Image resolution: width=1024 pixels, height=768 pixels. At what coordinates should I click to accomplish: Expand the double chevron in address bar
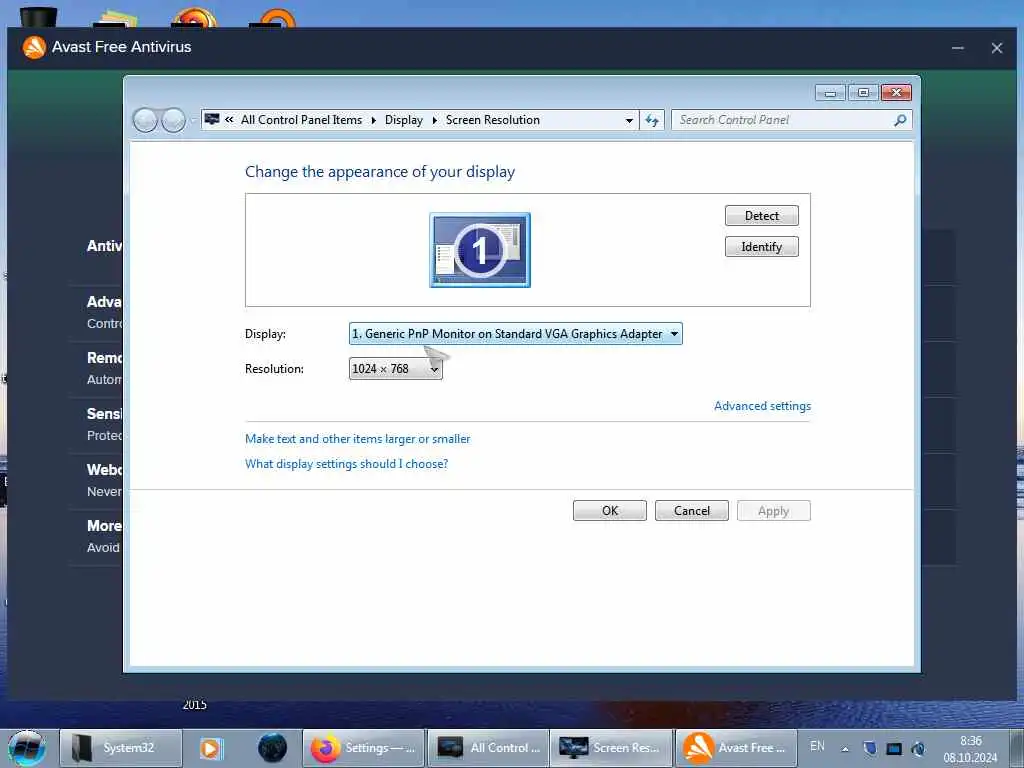click(x=229, y=120)
